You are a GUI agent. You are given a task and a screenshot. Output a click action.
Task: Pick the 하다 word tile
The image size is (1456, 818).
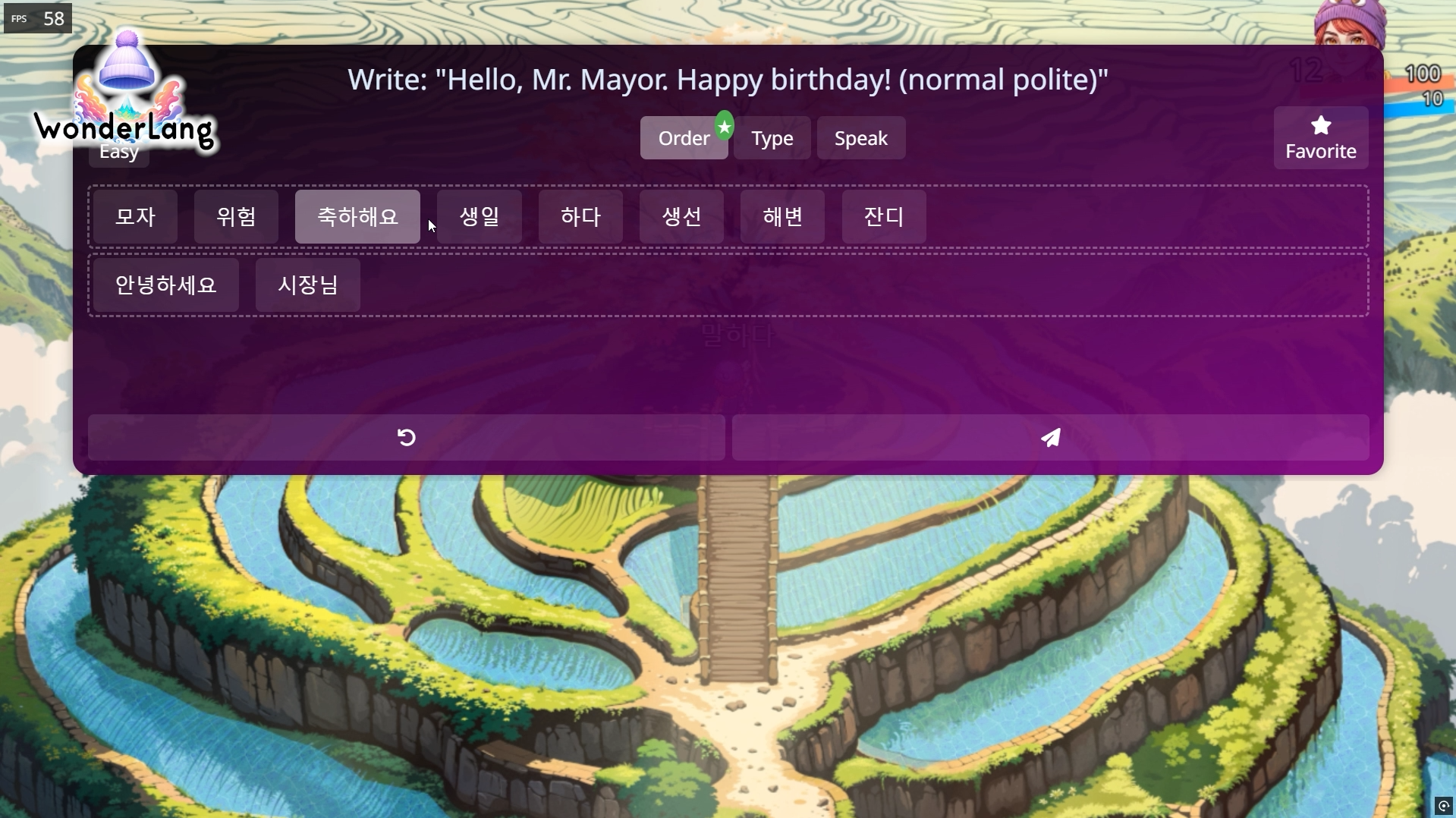pos(580,217)
